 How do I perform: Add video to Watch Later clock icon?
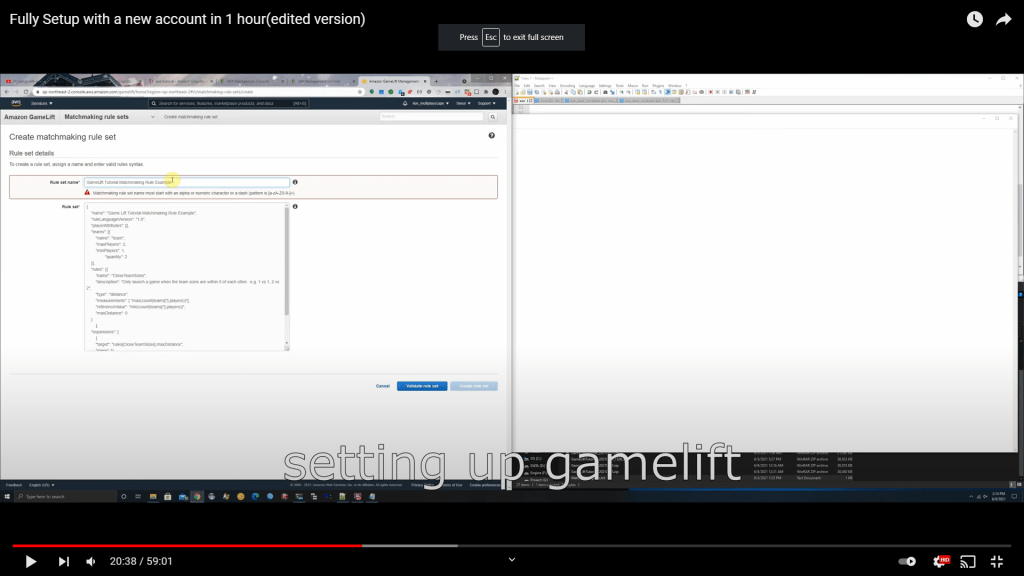[x=974, y=19]
